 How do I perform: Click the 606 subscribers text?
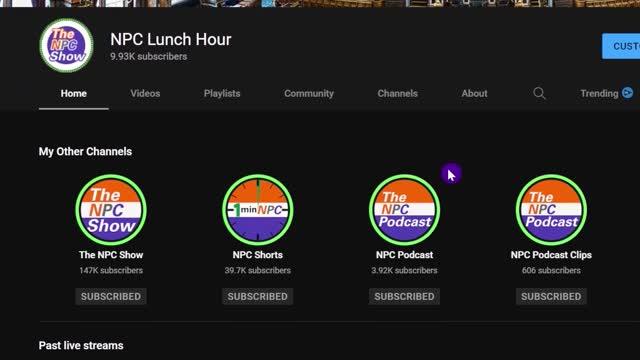(x=551, y=270)
